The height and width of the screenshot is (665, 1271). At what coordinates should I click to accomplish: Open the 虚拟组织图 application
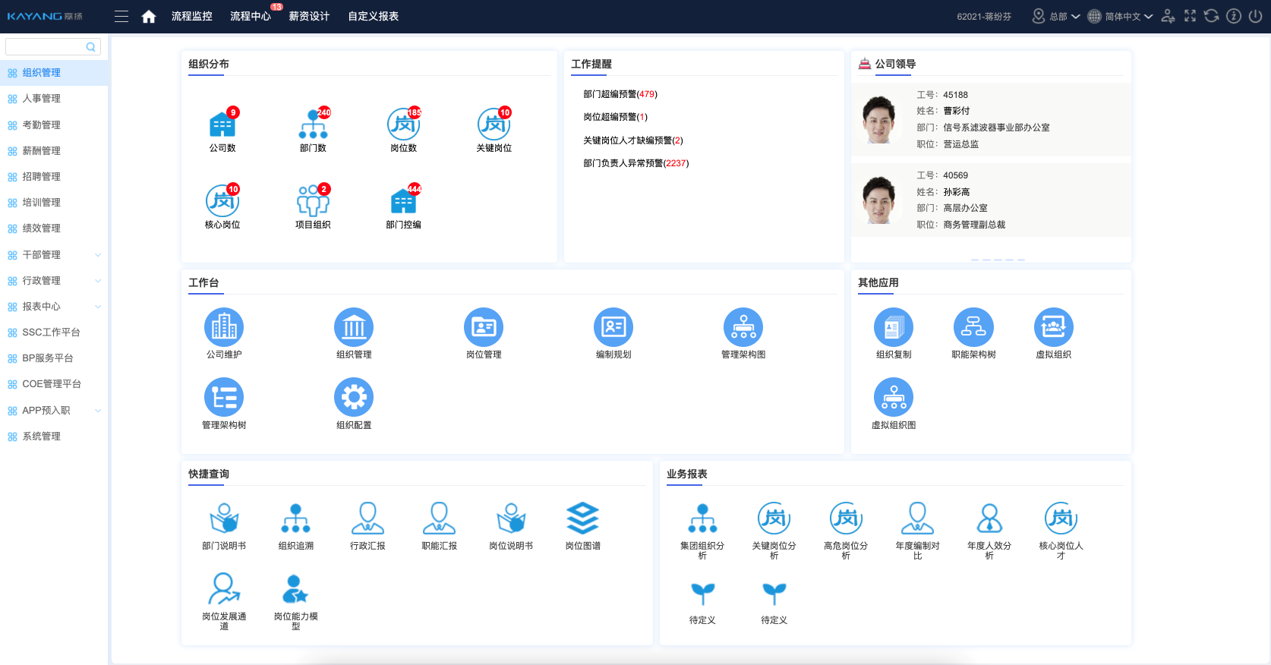pos(893,397)
